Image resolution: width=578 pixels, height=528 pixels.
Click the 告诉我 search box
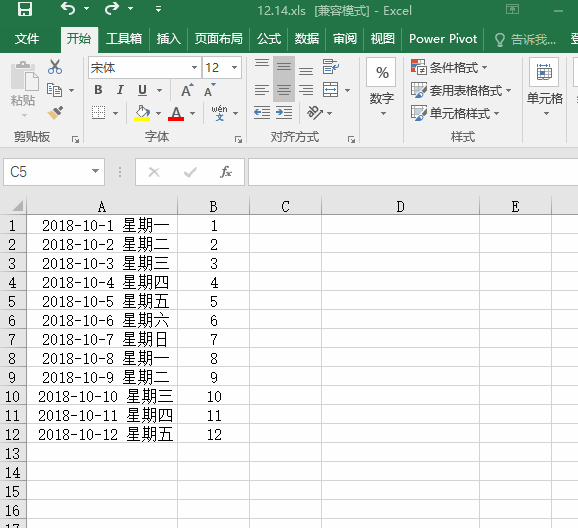point(526,39)
